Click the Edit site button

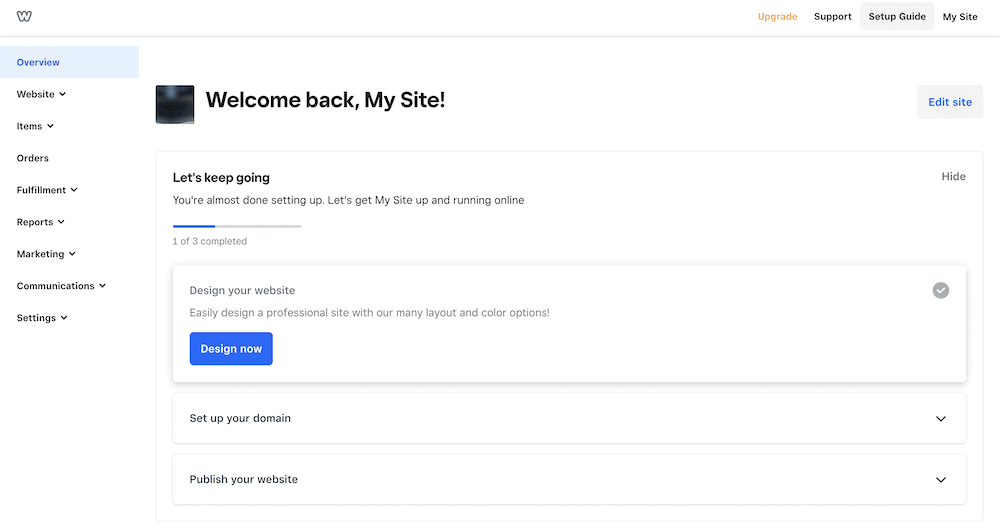coord(950,102)
